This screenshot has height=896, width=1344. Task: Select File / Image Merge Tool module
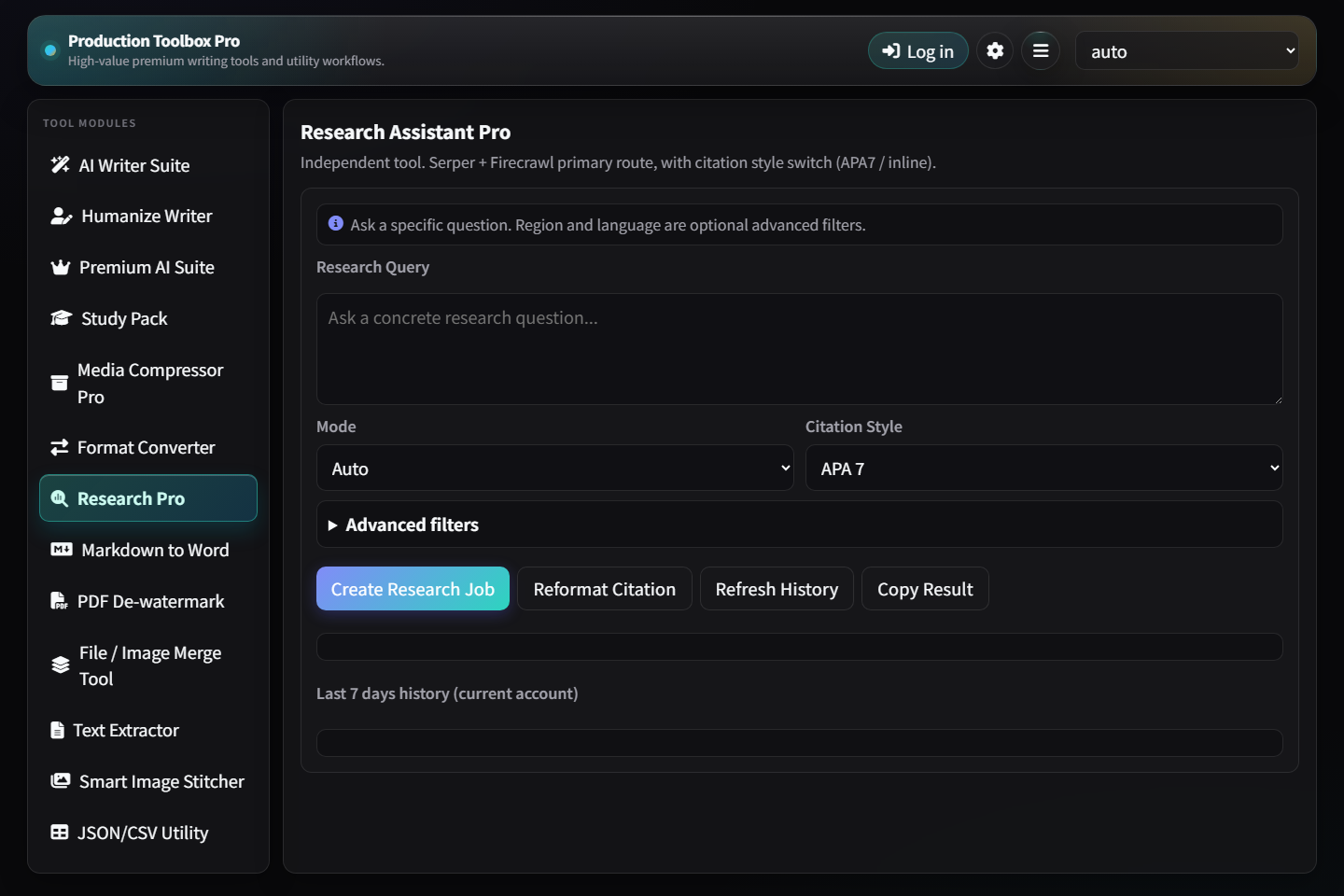148,665
